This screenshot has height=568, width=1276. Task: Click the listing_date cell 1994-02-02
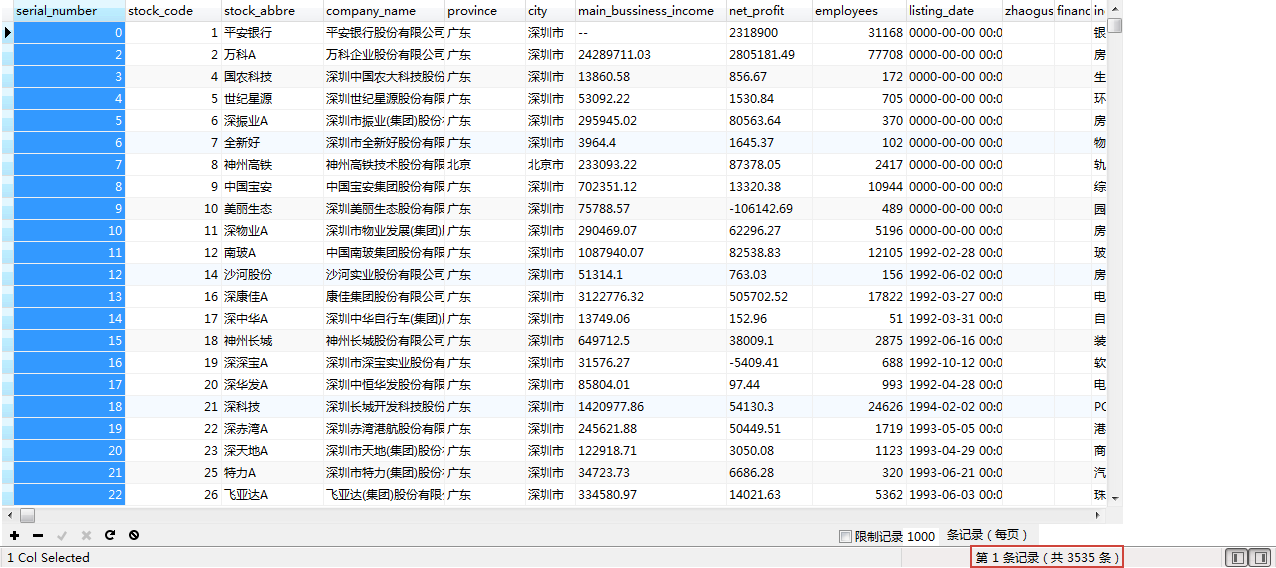coord(954,407)
